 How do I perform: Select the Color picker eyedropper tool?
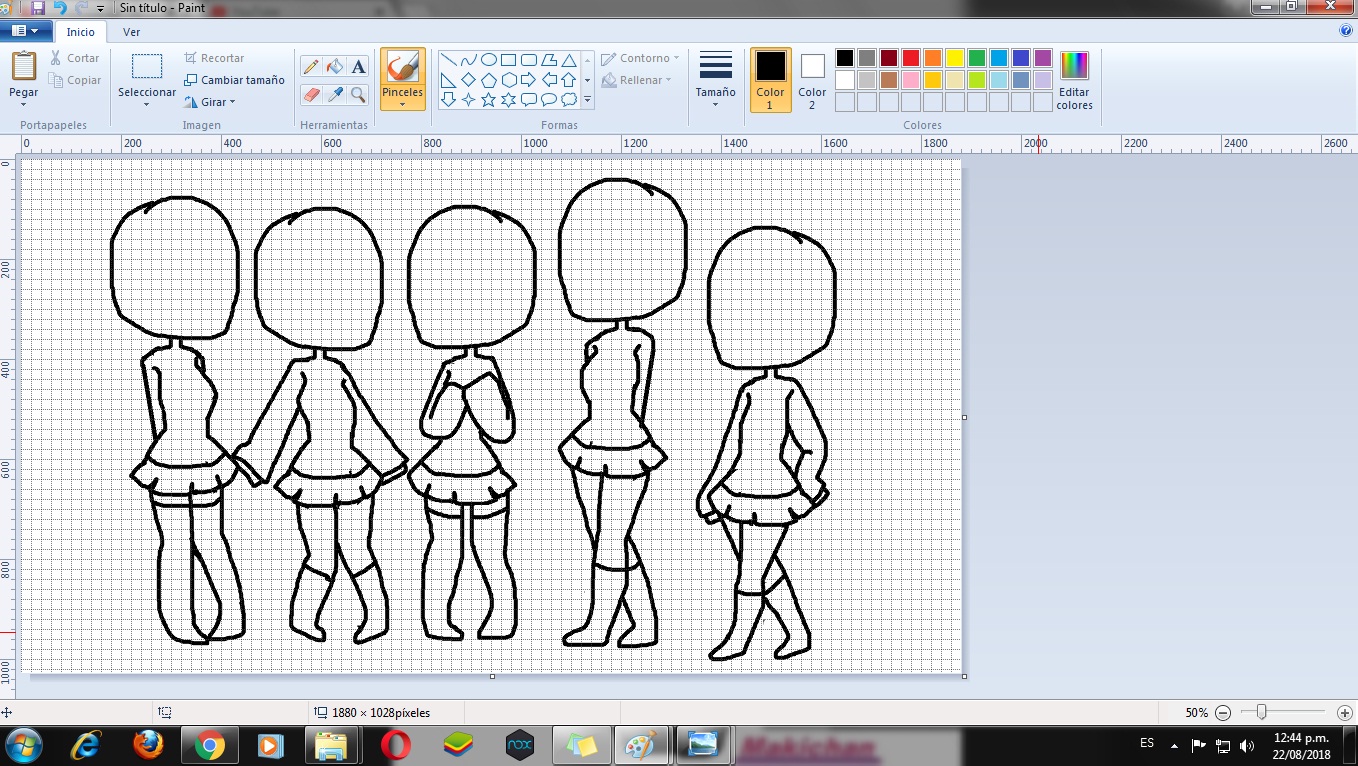[335, 95]
